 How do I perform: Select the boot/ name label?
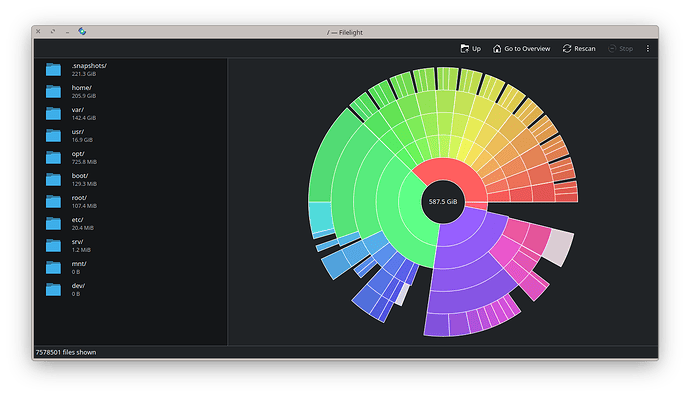pyautogui.click(x=80, y=176)
